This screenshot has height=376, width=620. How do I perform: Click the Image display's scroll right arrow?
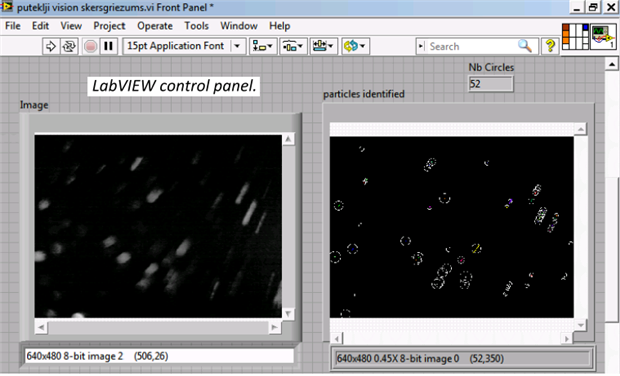[x=274, y=327]
